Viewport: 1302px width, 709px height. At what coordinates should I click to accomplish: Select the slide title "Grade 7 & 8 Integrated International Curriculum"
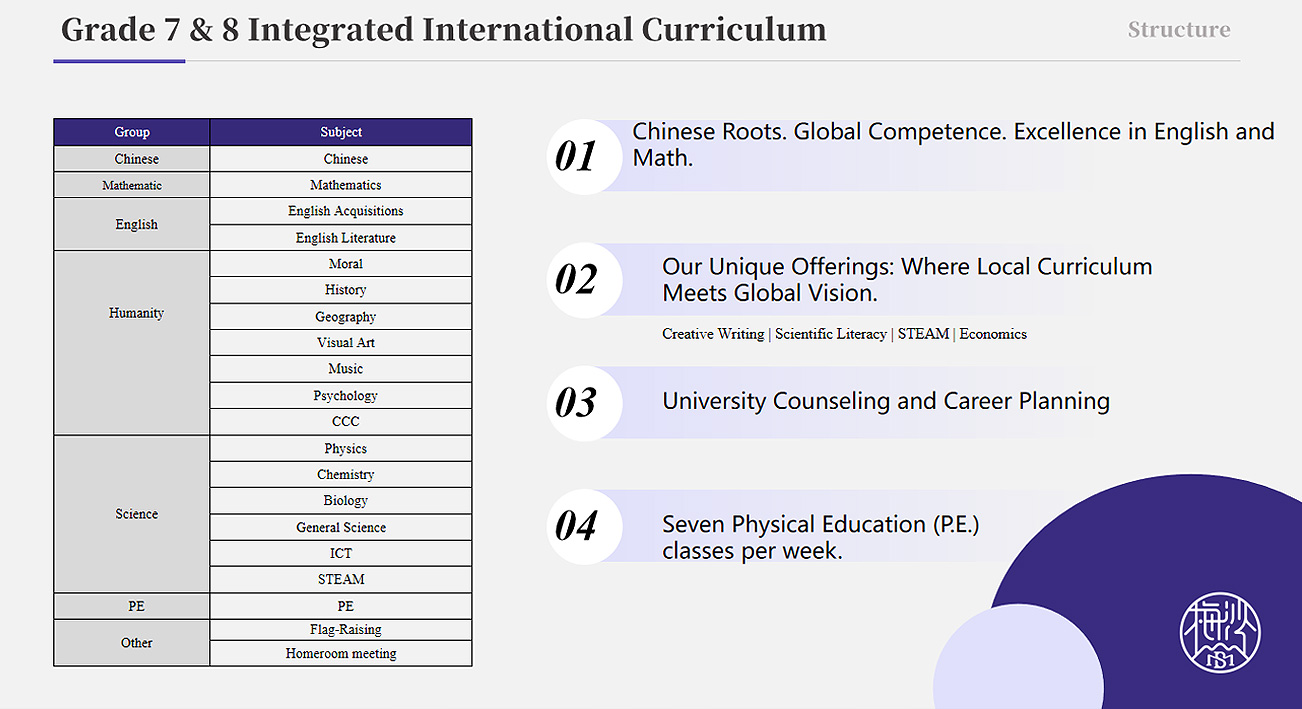(x=444, y=29)
